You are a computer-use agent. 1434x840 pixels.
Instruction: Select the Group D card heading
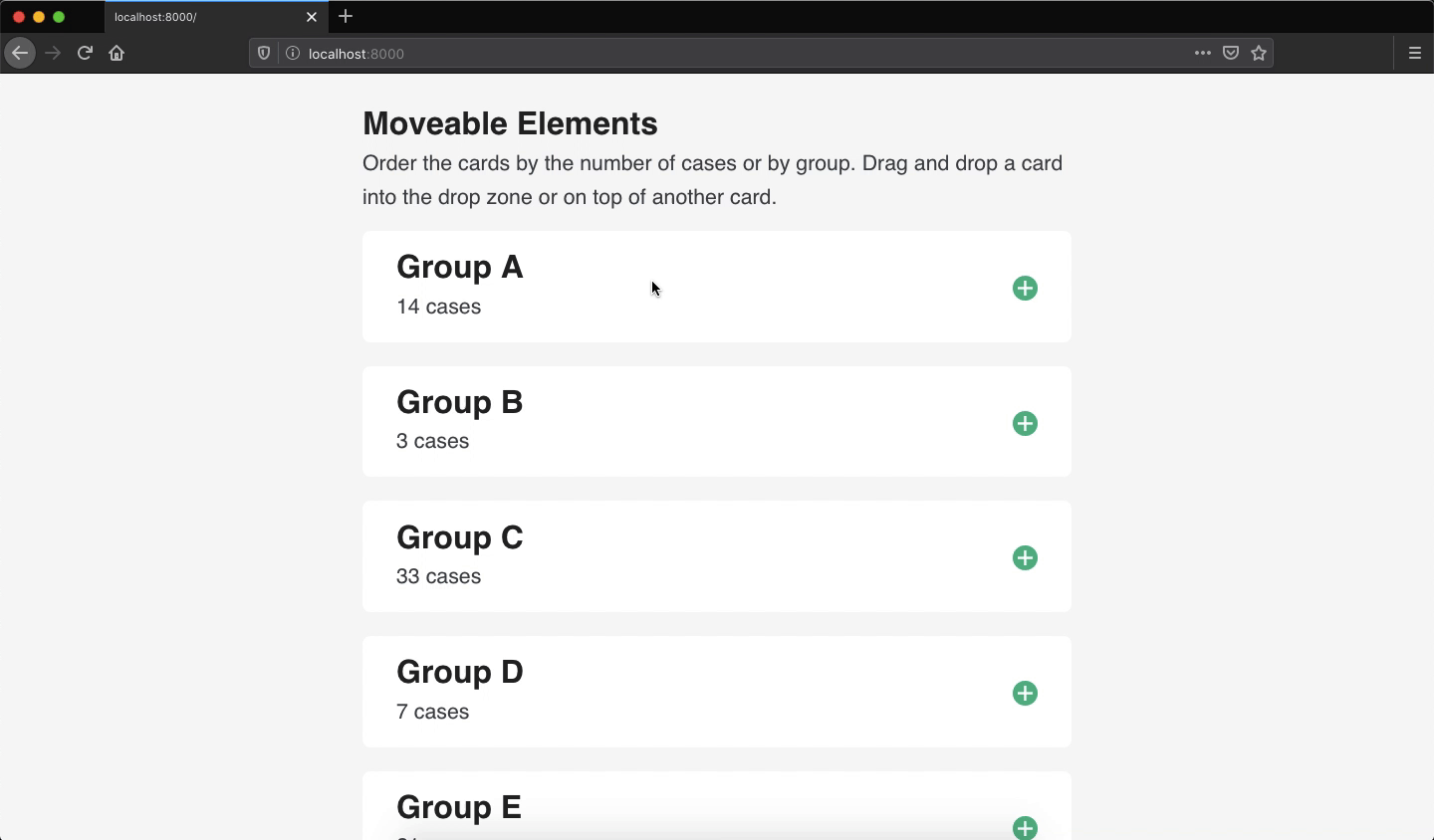[x=460, y=672]
